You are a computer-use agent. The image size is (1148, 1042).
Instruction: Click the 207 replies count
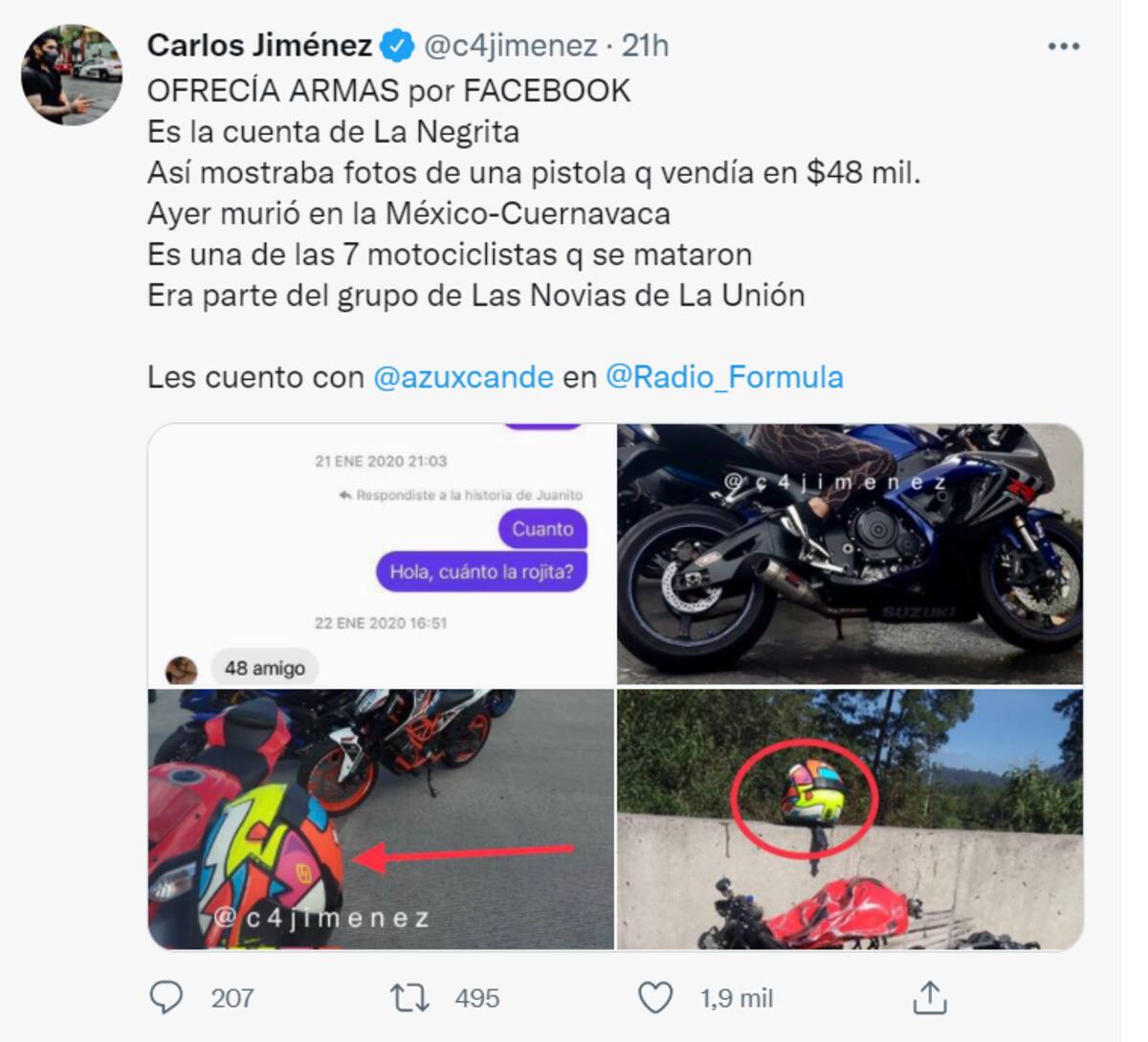click(x=232, y=998)
